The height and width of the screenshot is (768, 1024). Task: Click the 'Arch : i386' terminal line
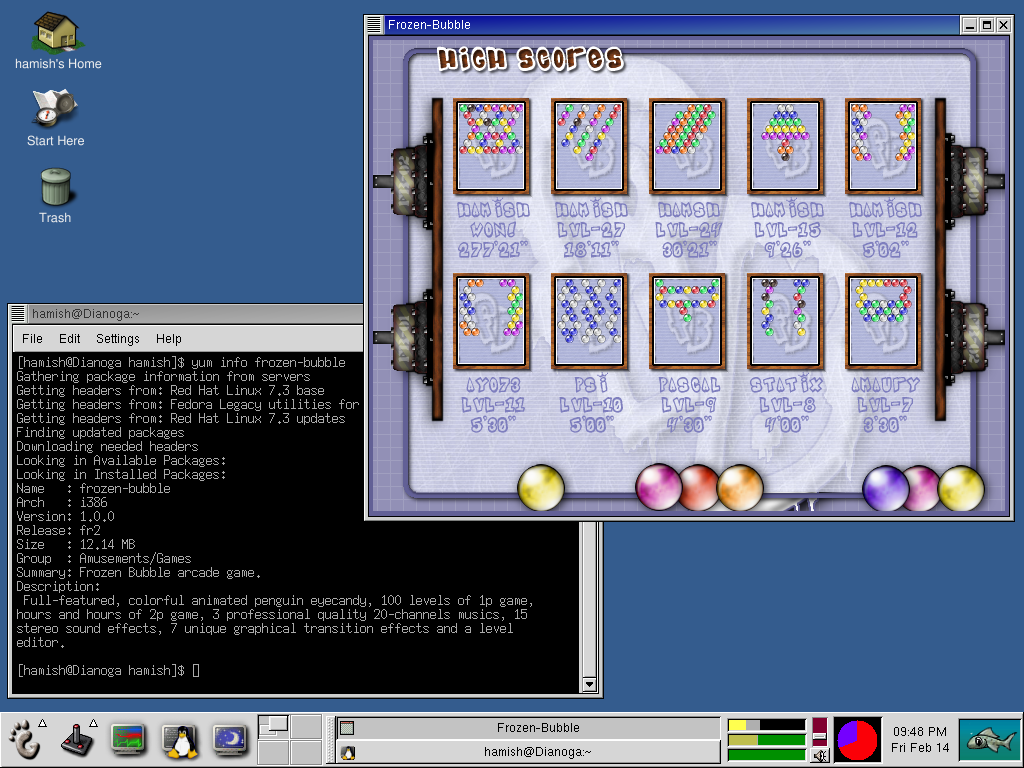click(x=62, y=503)
